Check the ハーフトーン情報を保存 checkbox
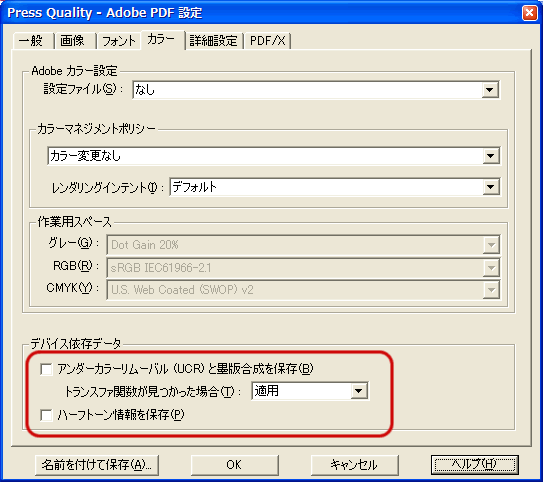The width and height of the screenshot is (543, 482). tap(46, 415)
